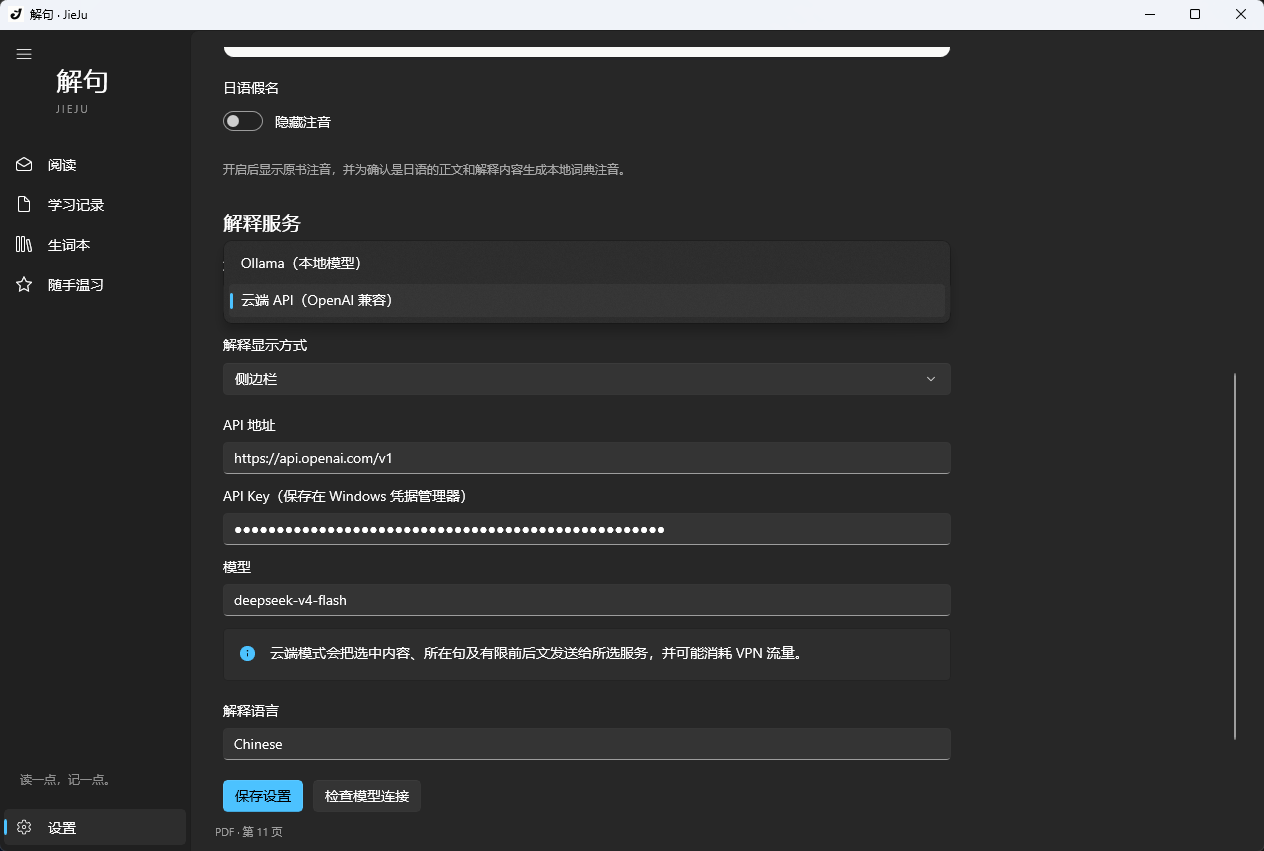Close the JieJu window
This screenshot has height=851, width=1264.
point(1241,14)
